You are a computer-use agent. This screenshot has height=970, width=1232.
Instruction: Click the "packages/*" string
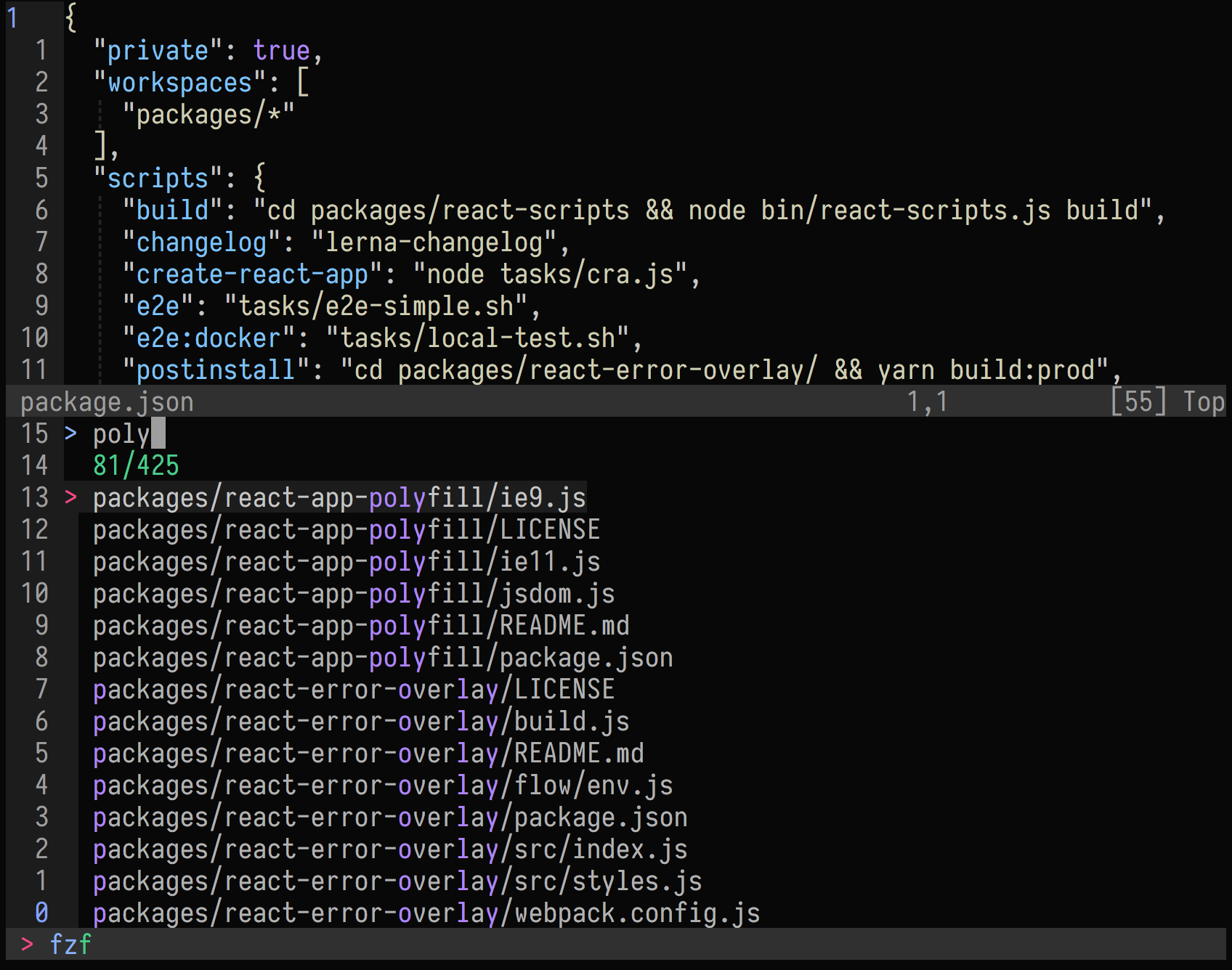tap(208, 115)
